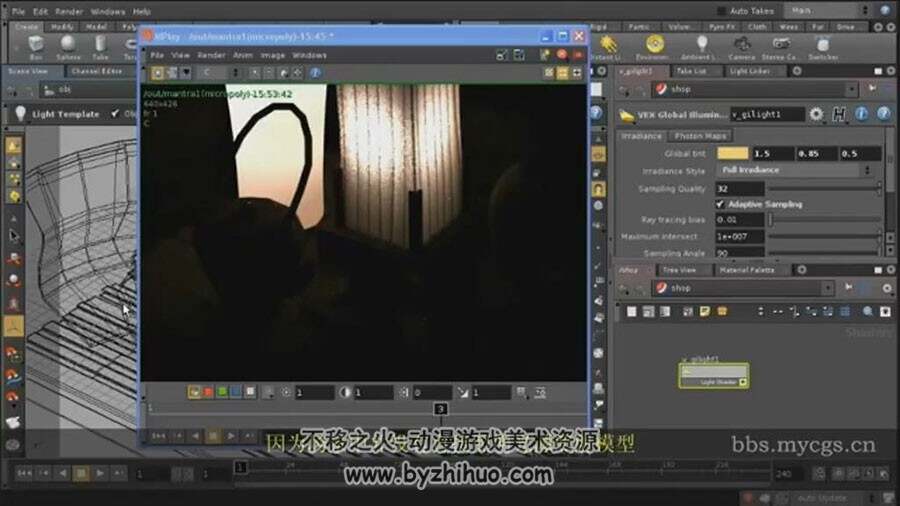
Task: Select the arrow select tool in viewport toolbar
Action: coord(14,235)
